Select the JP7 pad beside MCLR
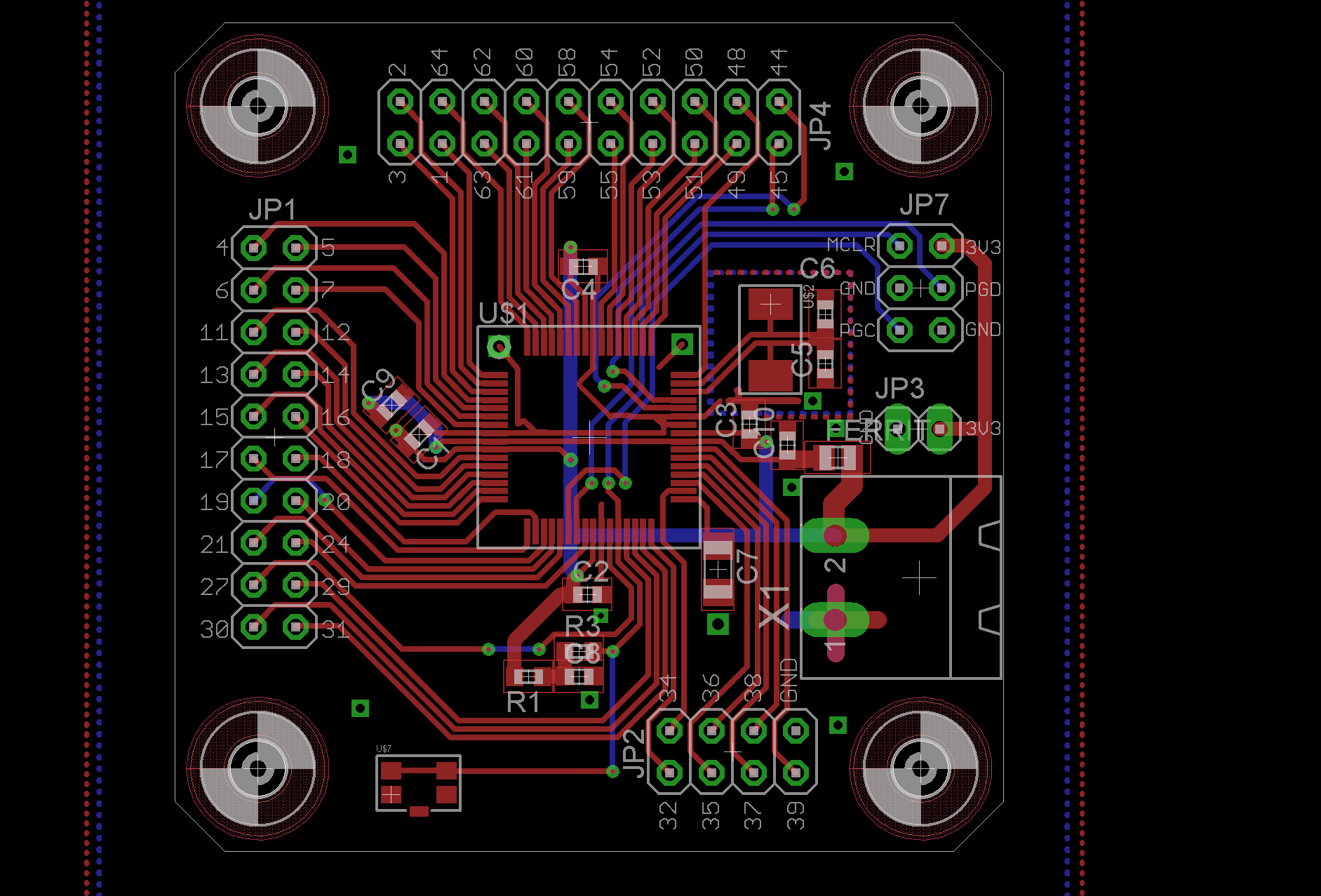Image resolution: width=1321 pixels, height=896 pixels. click(899, 246)
